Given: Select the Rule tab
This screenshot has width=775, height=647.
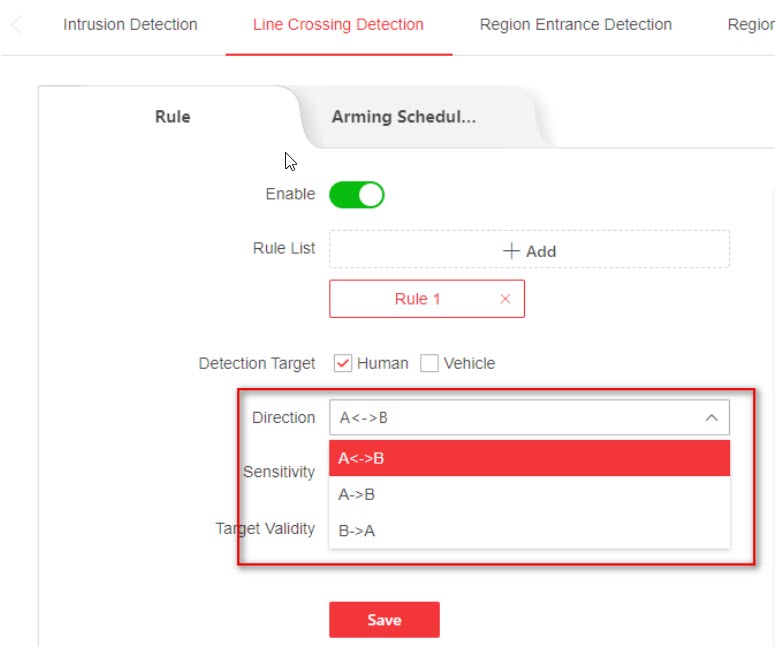Looking at the screenshot, I should coord(172,117).
